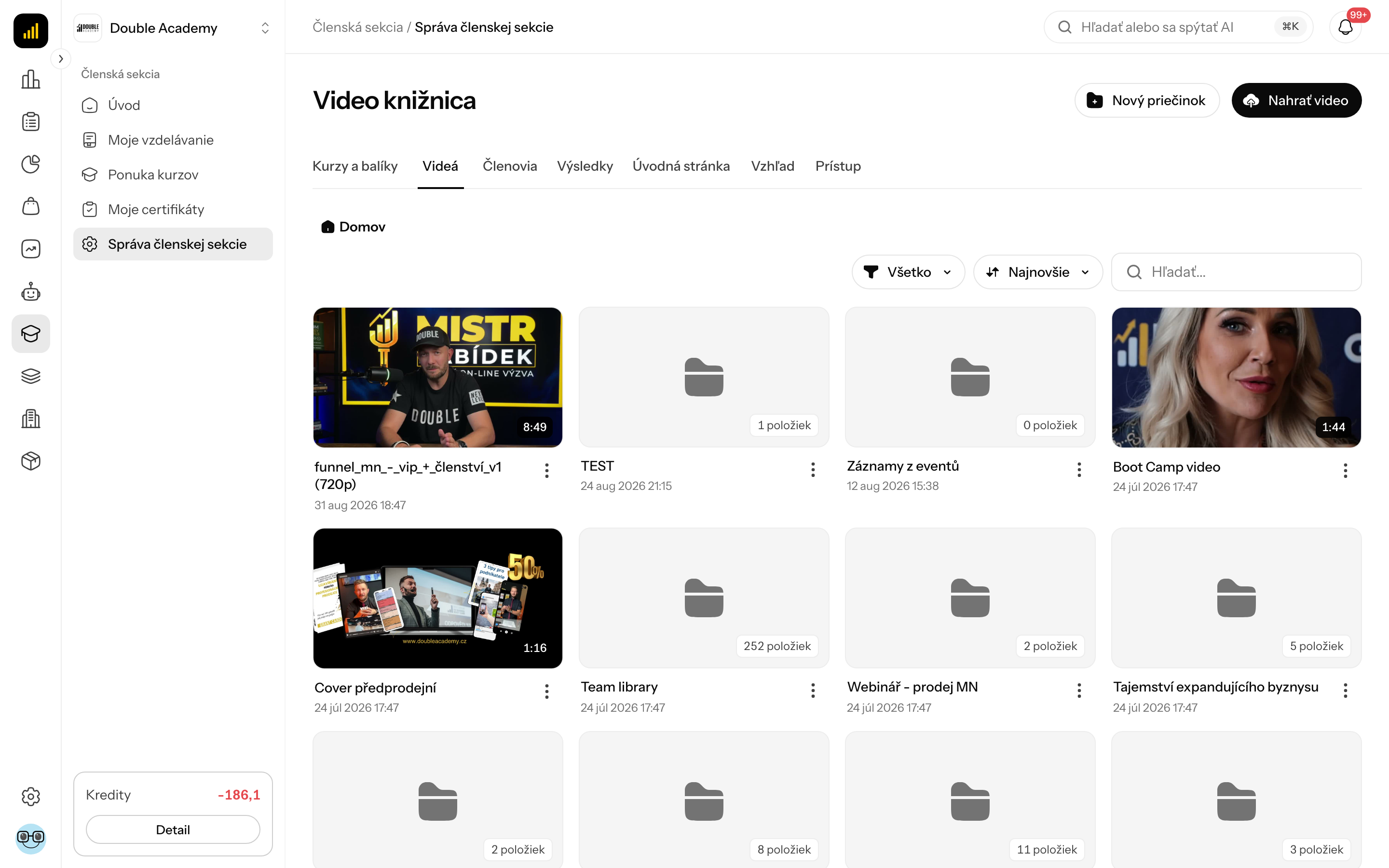Viewport: 1389px width, 868px height.
Task: Click the Kredity Detail button
Action: coord(173,829)
